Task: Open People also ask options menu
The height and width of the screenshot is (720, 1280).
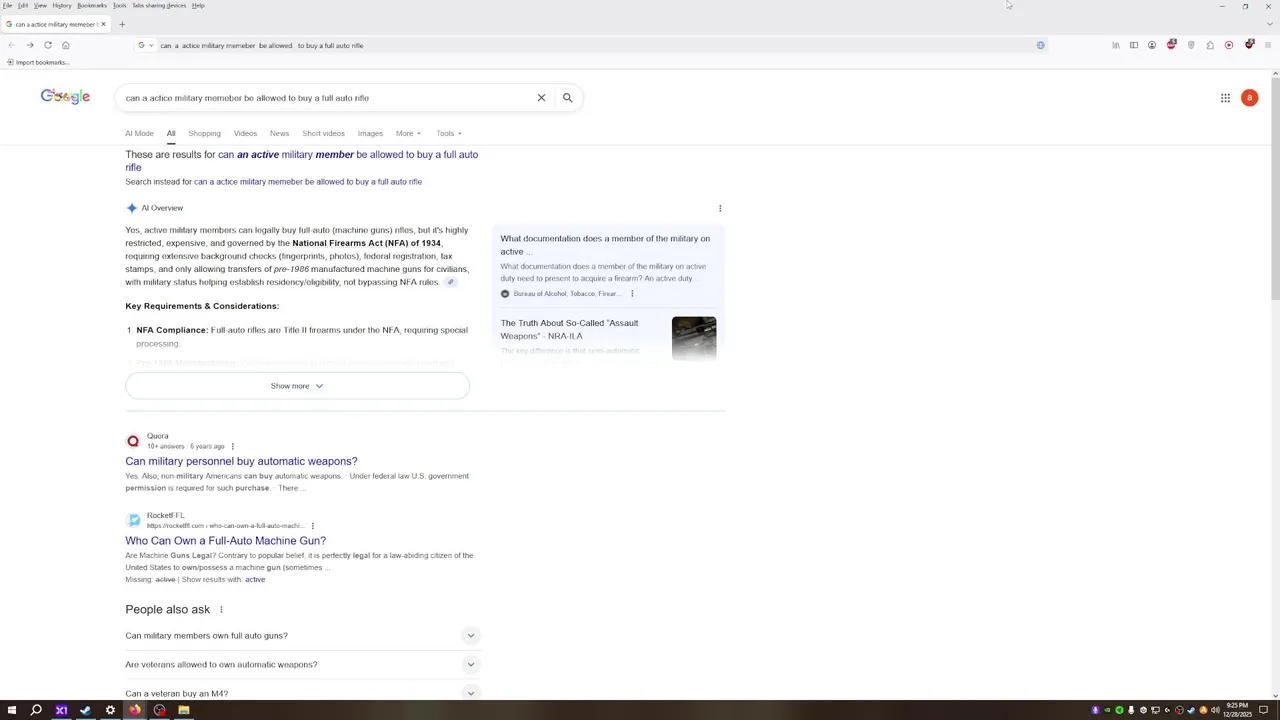Action: click(221, 610)
